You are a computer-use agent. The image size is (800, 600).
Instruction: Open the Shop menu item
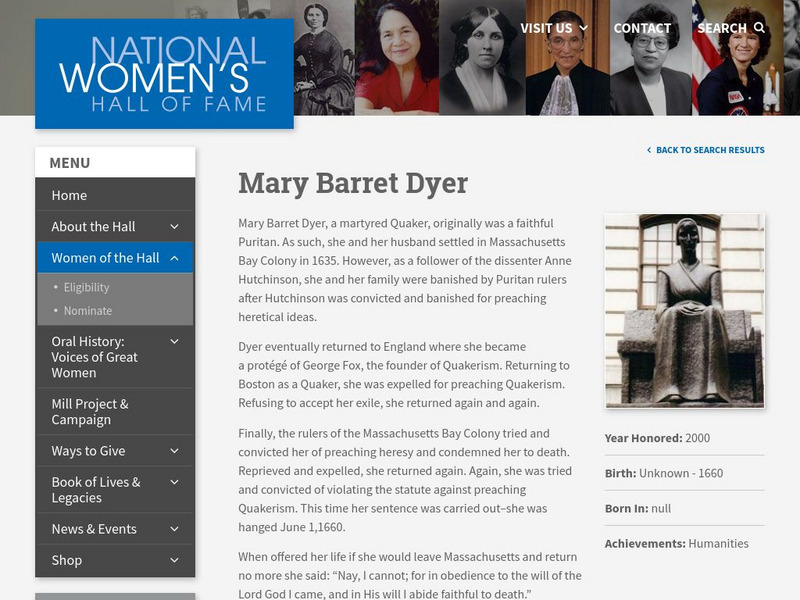click(x=66, y=560)
